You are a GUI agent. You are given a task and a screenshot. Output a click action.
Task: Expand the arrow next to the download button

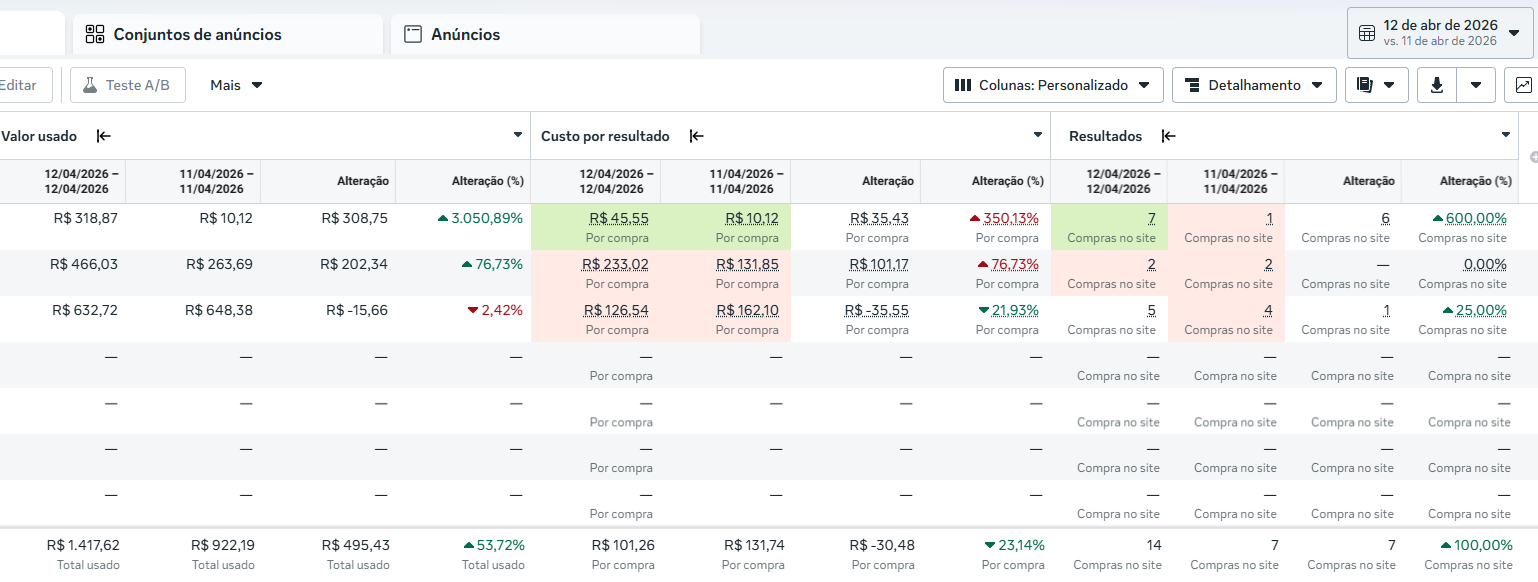1476,85
